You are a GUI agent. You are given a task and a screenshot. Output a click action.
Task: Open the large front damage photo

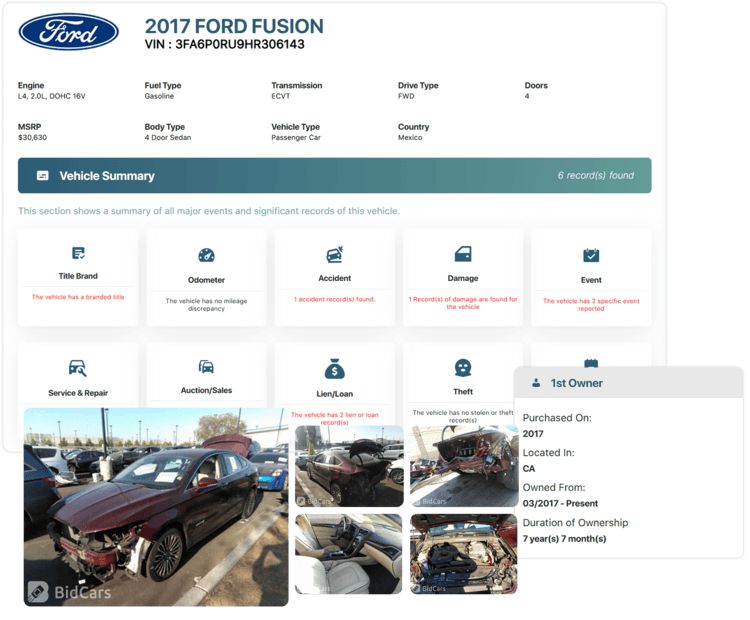156,506
